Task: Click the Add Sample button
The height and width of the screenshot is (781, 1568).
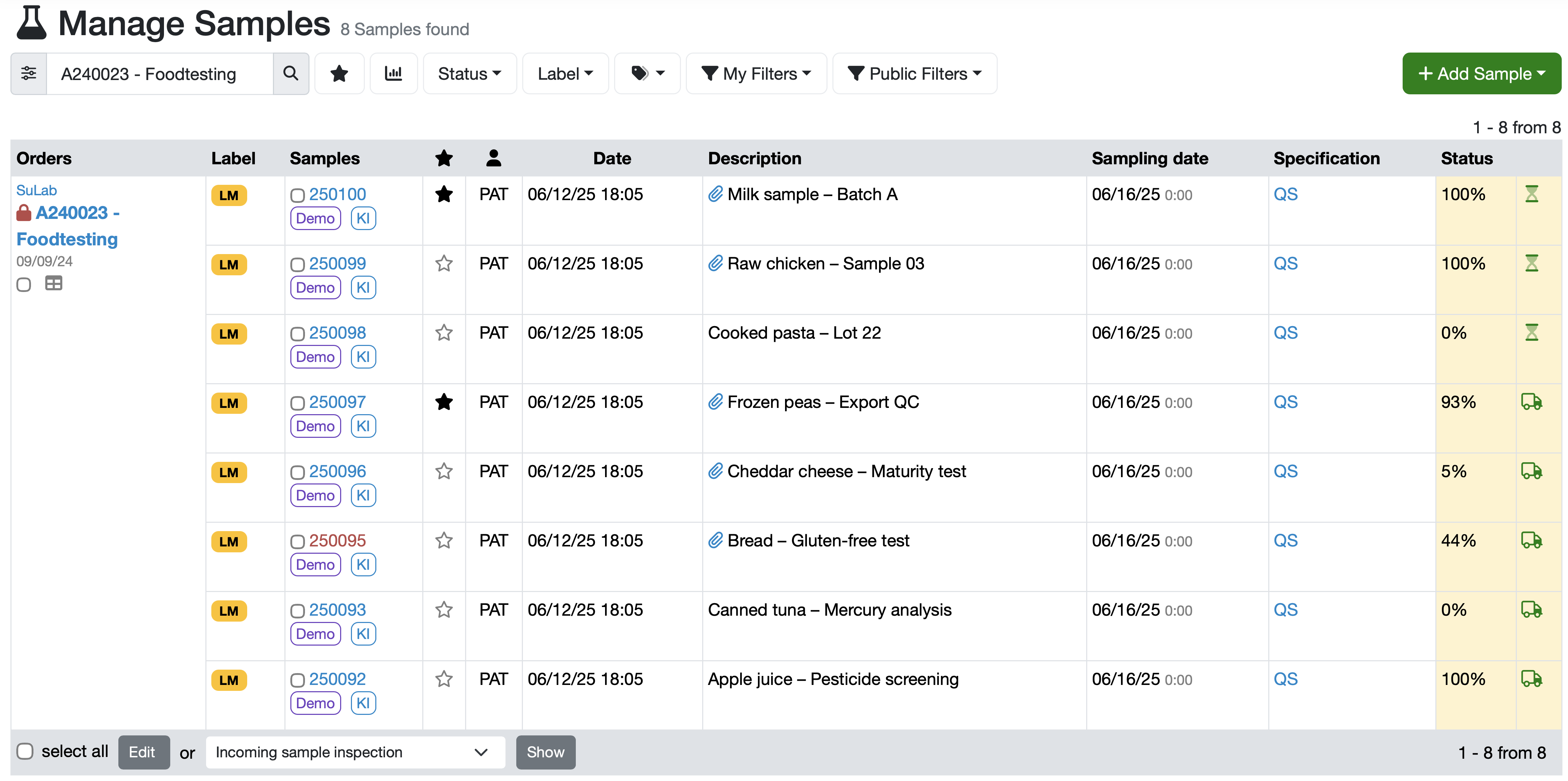Action: click(1481, 74)
